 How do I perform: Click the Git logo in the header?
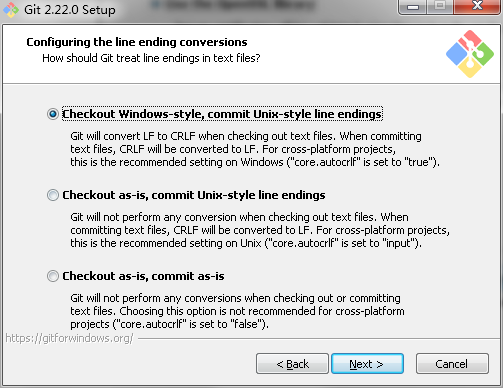point(470,54)
